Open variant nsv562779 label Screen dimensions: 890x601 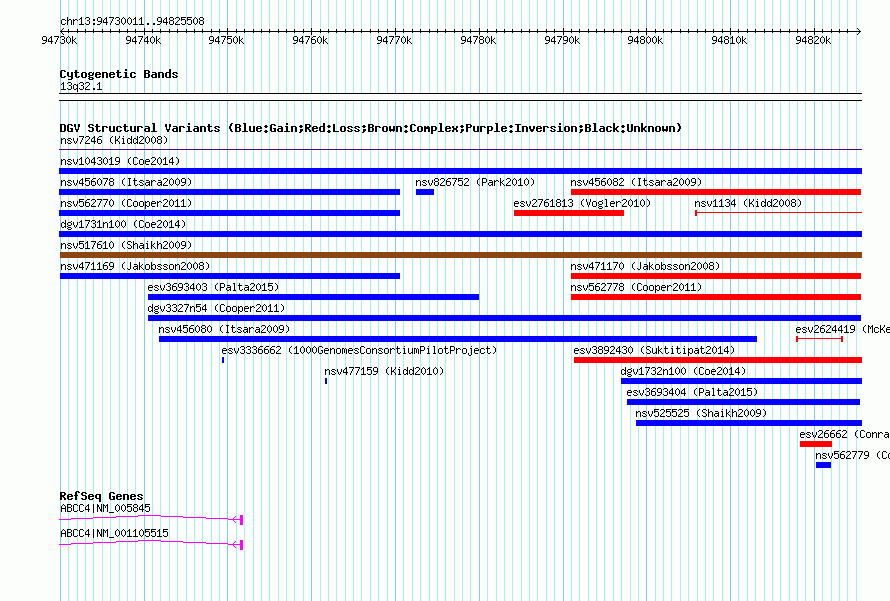point(853,455)
